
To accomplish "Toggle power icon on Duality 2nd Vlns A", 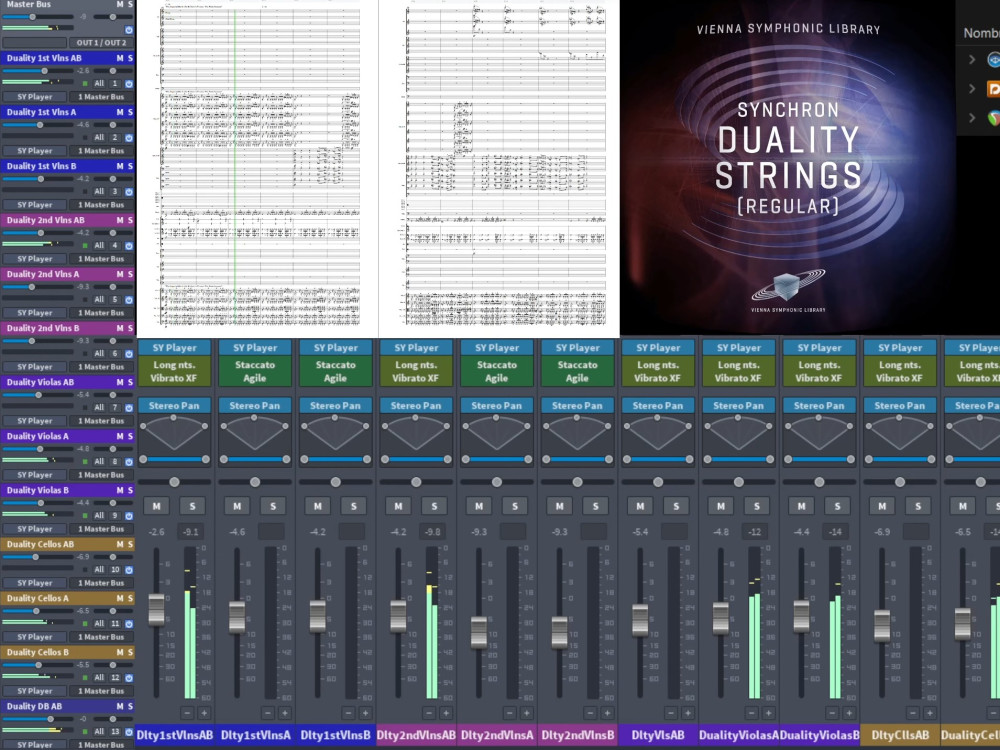I will 129,300.
